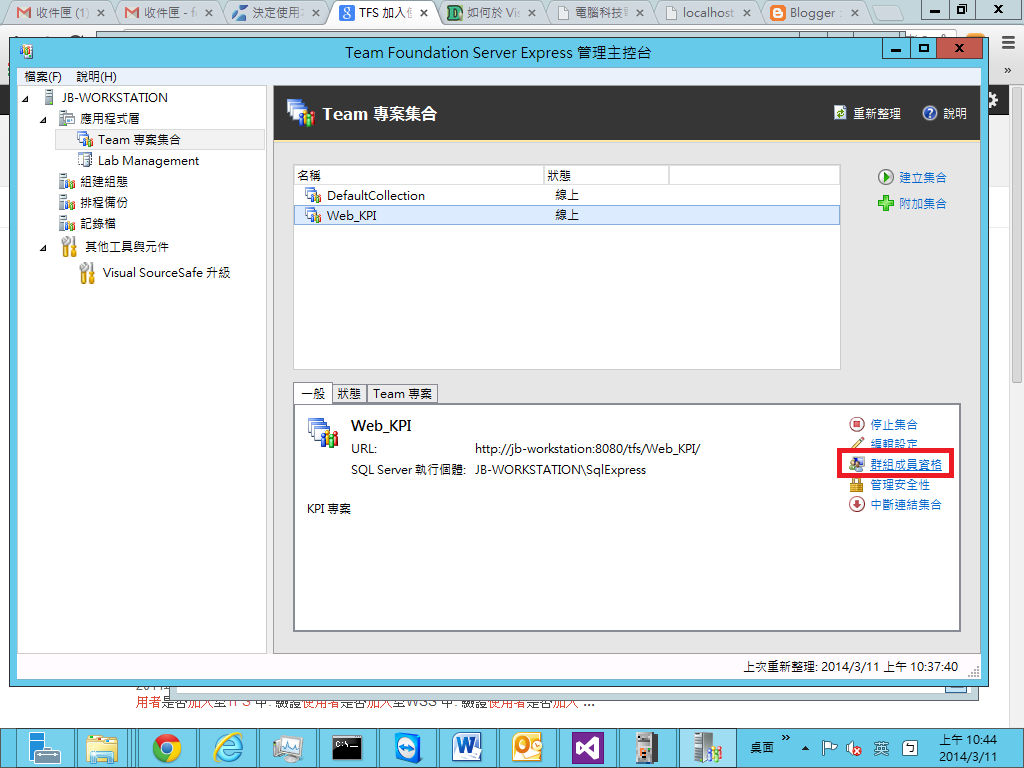Image resolution: width=1024 pixels, height=768 pixels.
Task: Open the 檔案(F) menu
Action: [43, 76]
